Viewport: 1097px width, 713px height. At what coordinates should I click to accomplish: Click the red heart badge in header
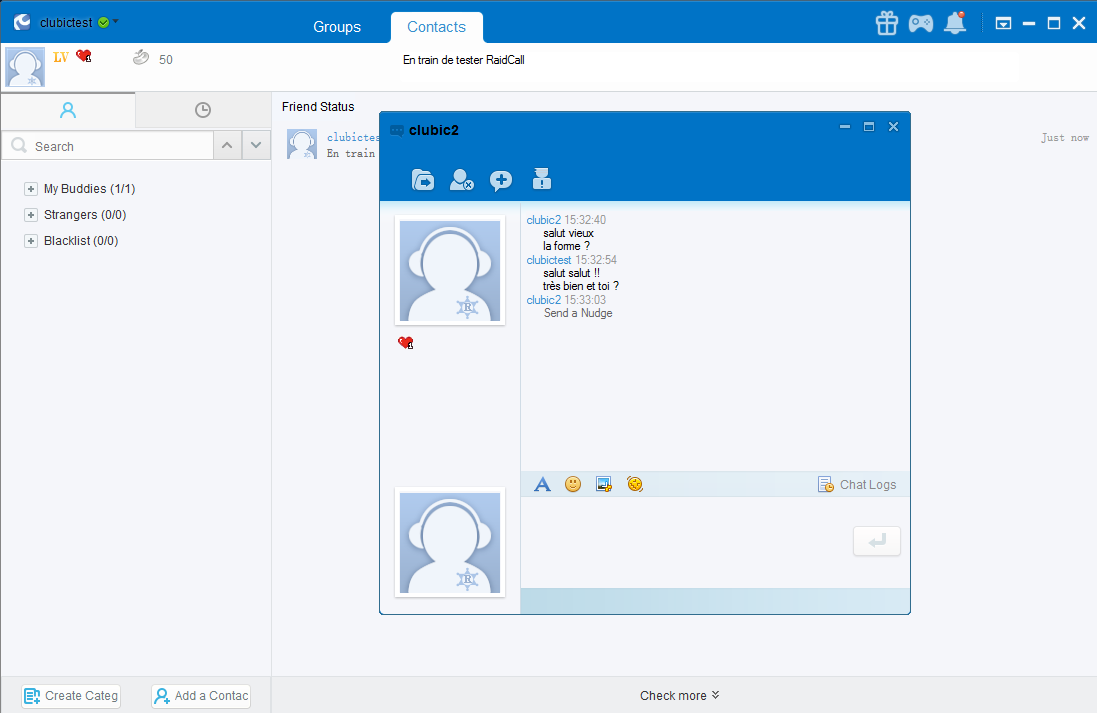(x=84, y=56)
